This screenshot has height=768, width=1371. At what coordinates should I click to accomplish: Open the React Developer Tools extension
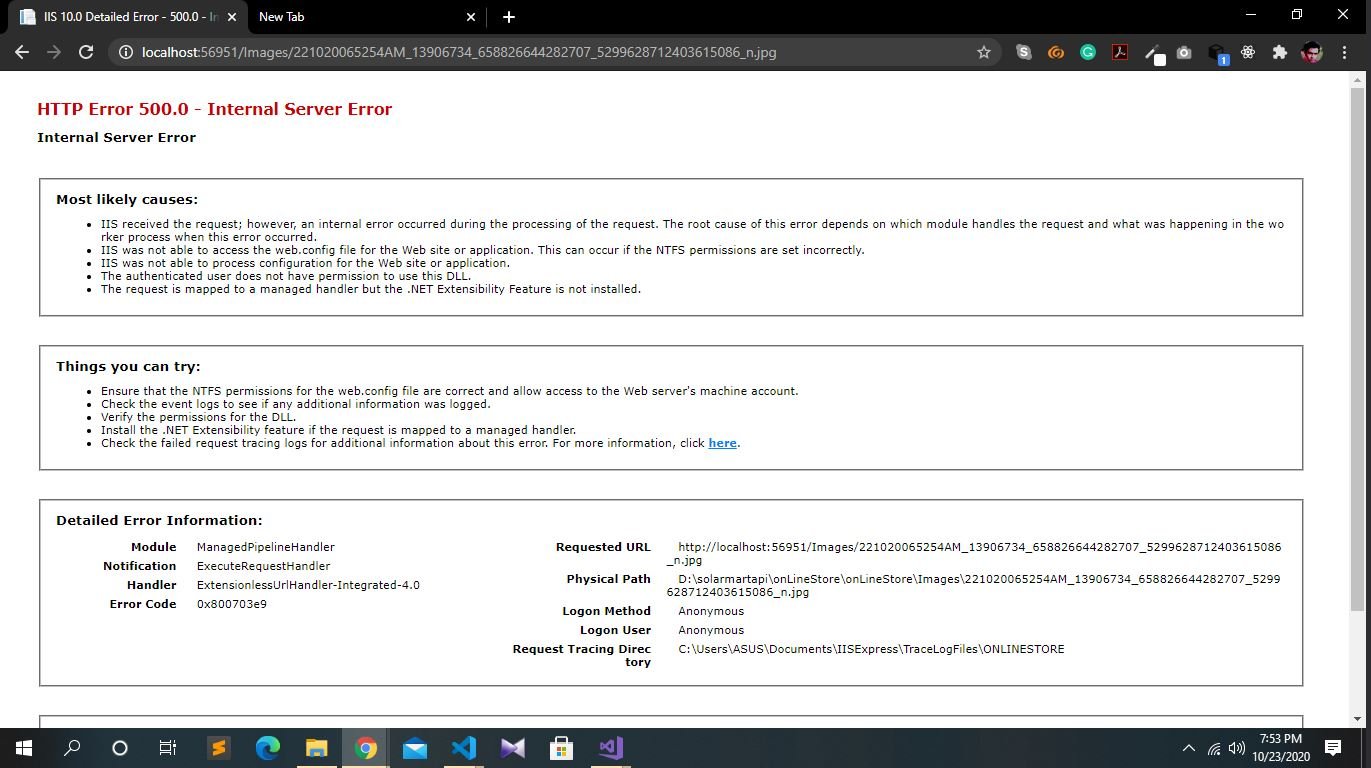(x=1248, y=52)
